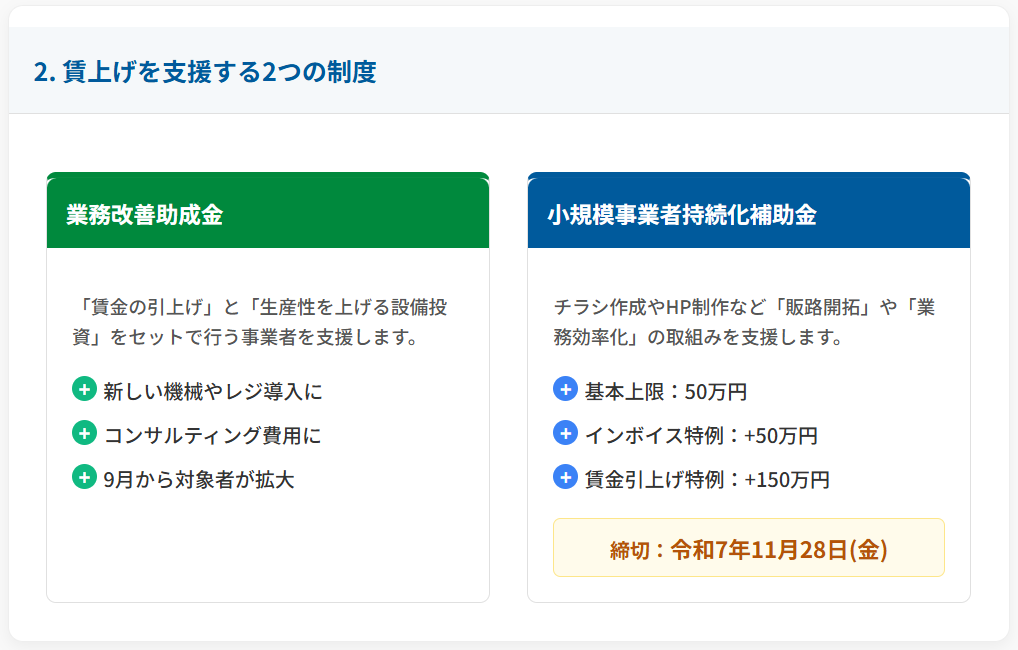Click the blue 小規模事業者持続化補助金 card header
The width and height of the screenshot is (1018, 650).
pyautogui.click(x=748, y=214)
